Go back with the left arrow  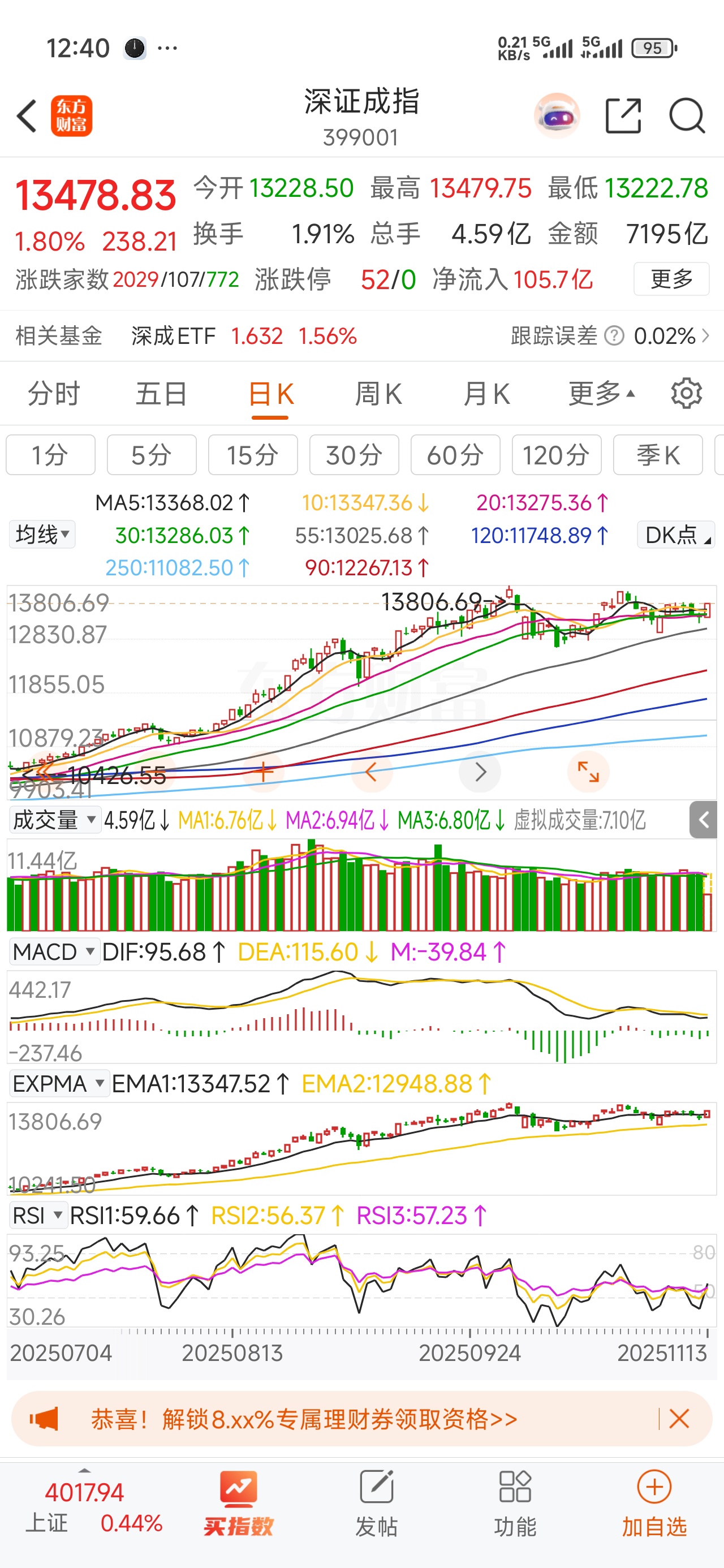(27, 115)
